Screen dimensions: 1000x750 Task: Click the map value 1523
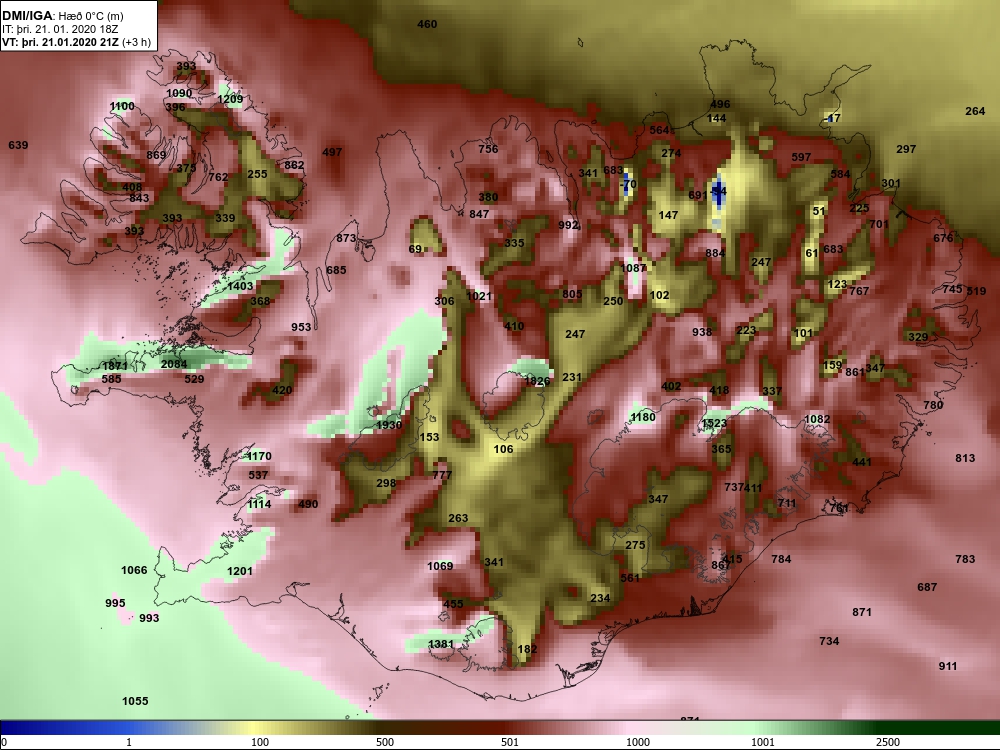tap(714, 423)
